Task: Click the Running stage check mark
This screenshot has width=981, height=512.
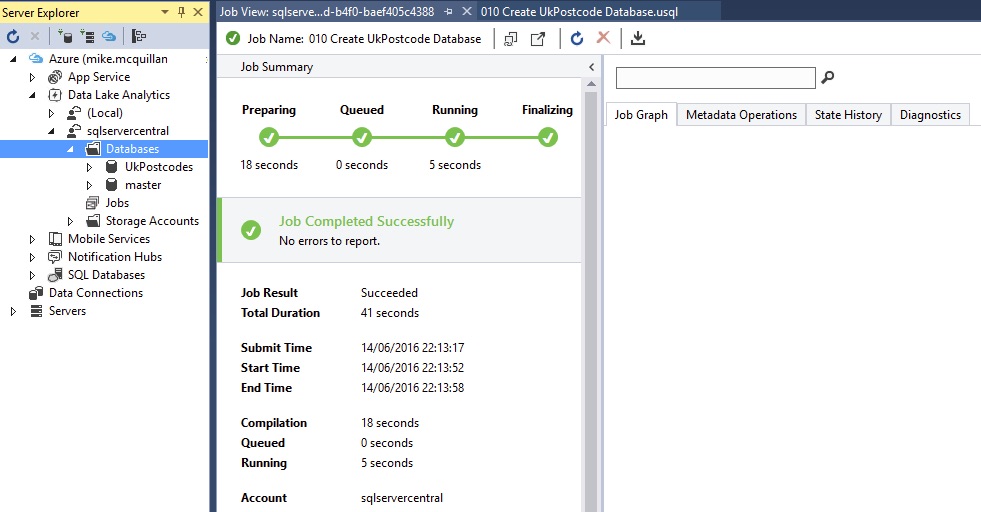Action: tap(455, 137)
